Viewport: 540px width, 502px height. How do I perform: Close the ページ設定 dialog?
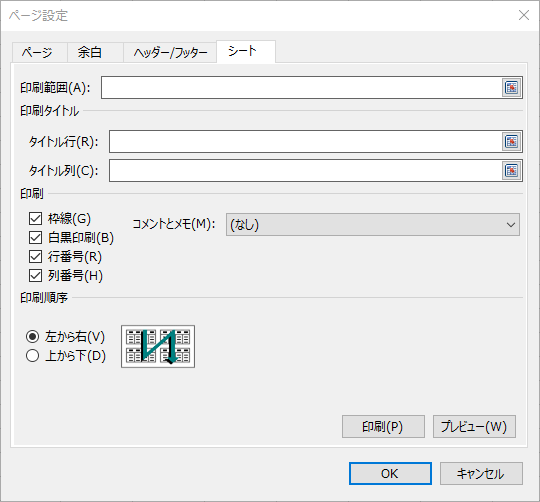click(524, 15)
